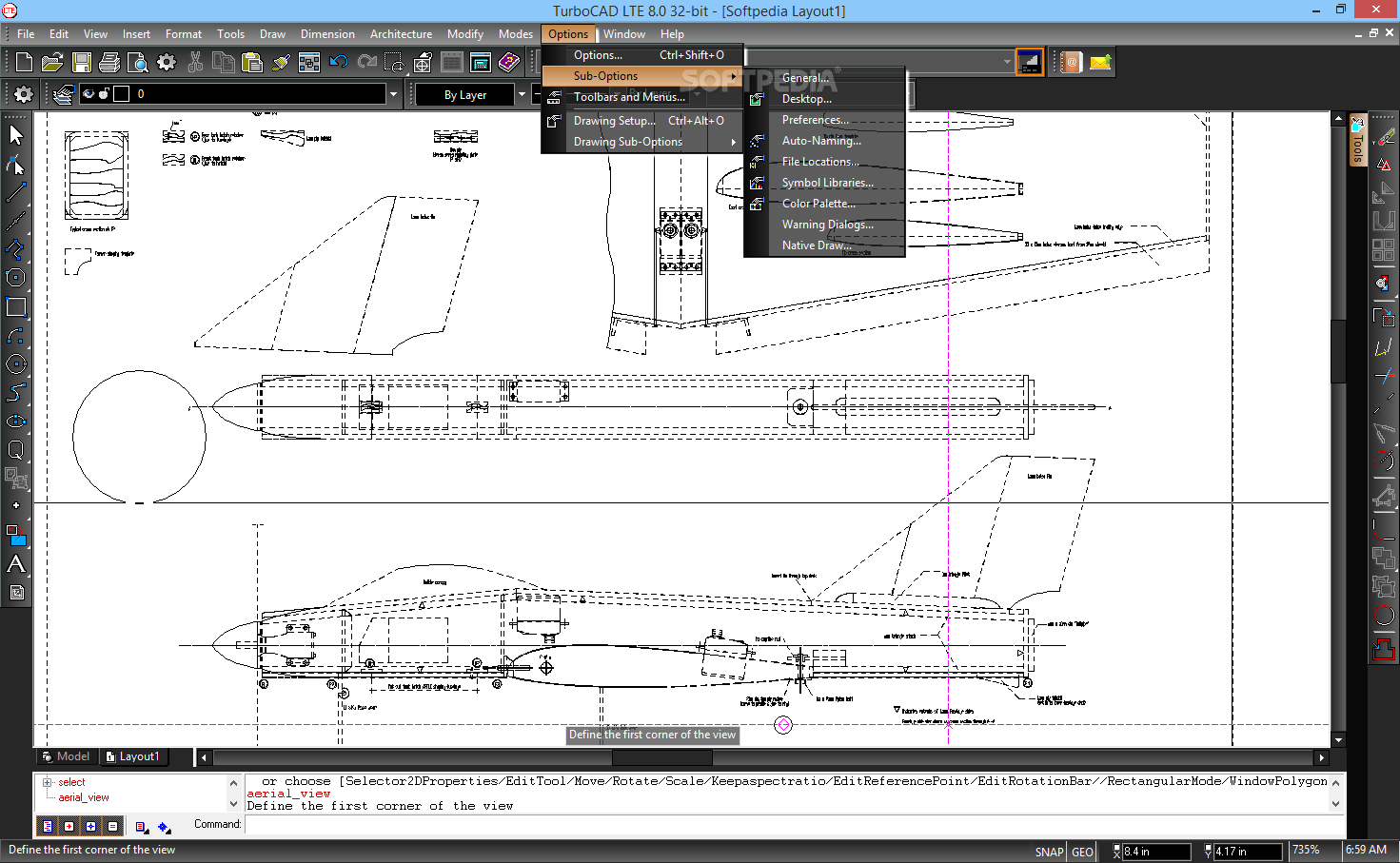Choose Warning Dialogs... in the submenu
Screen dimensions: 1400x863
(824, 225)
